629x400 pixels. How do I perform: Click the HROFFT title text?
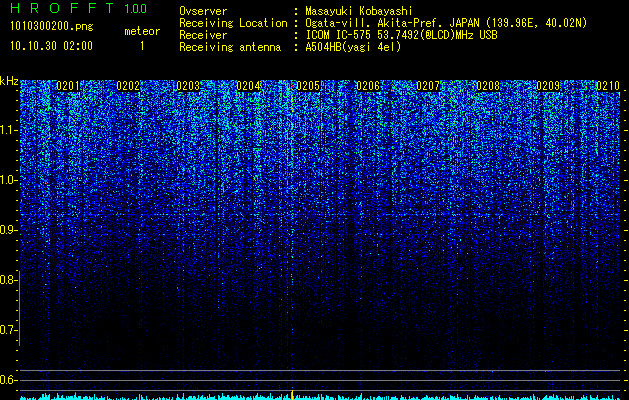coord(62,8)
